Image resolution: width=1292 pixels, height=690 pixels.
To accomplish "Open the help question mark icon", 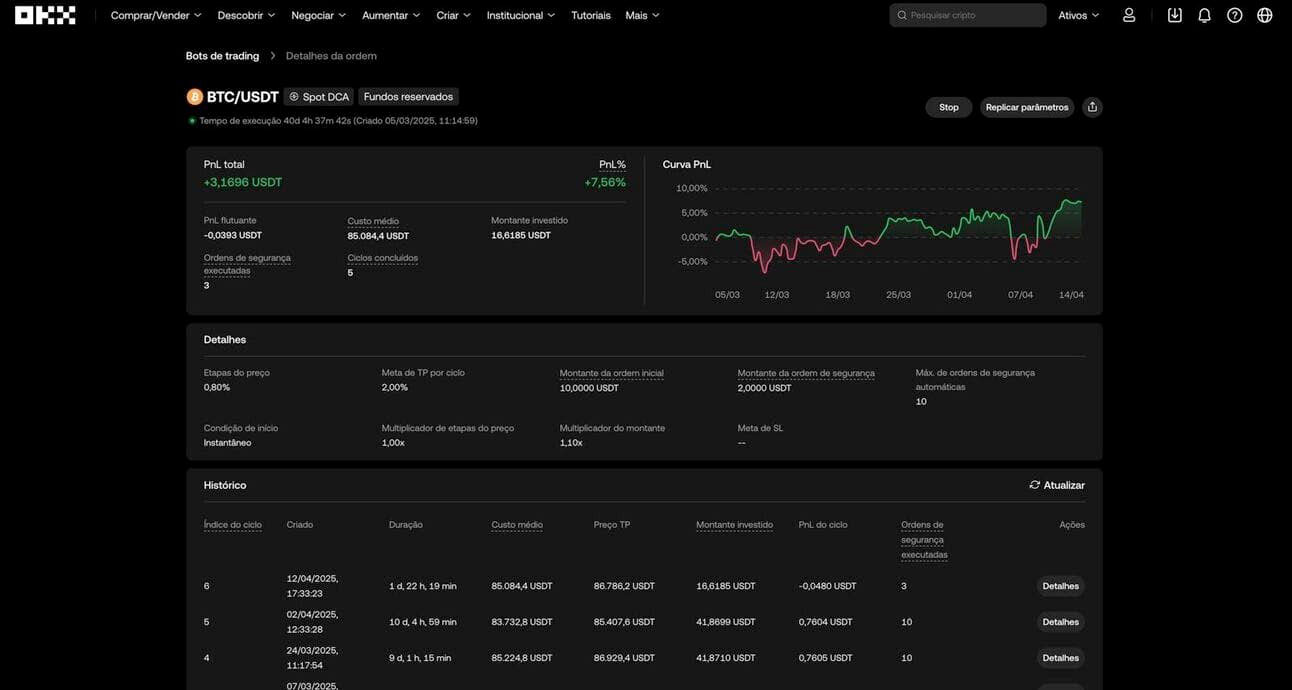I will 1234,15.
